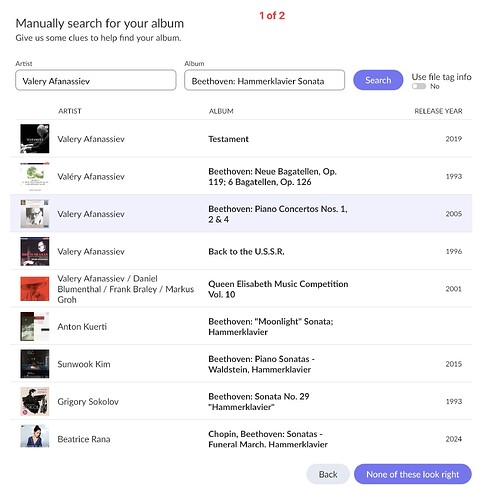This screenshot has height=500, width=484.
Task: Choose Sunwook Kim's album cover
Action: 35,364
